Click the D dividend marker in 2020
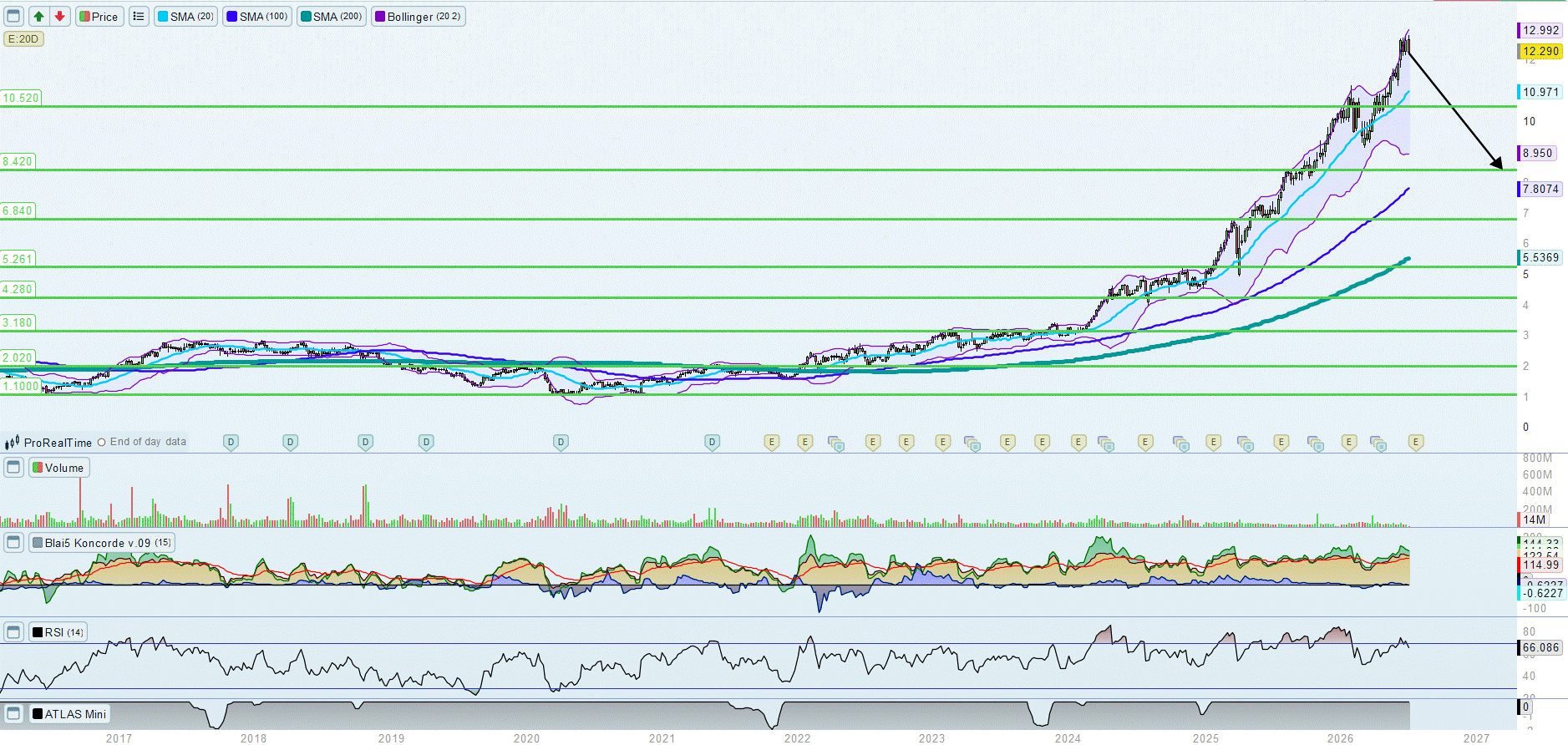 click(561, 442)
